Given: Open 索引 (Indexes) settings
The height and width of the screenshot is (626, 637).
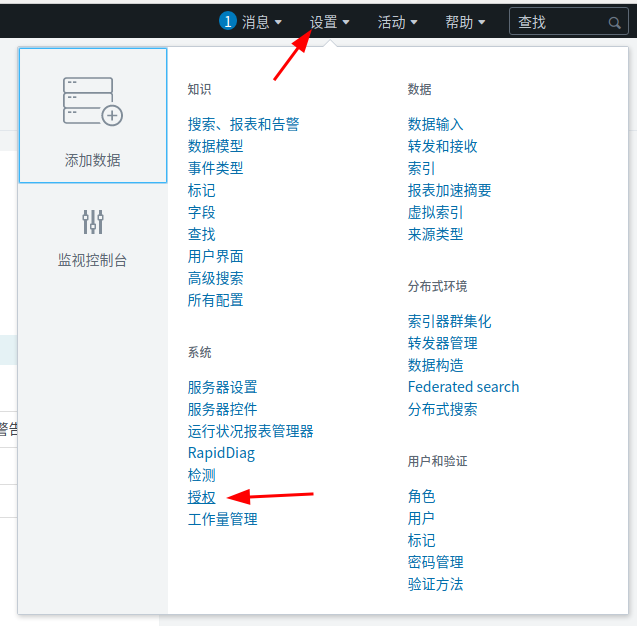Looking at the screenshot, I should click(421, 168).
